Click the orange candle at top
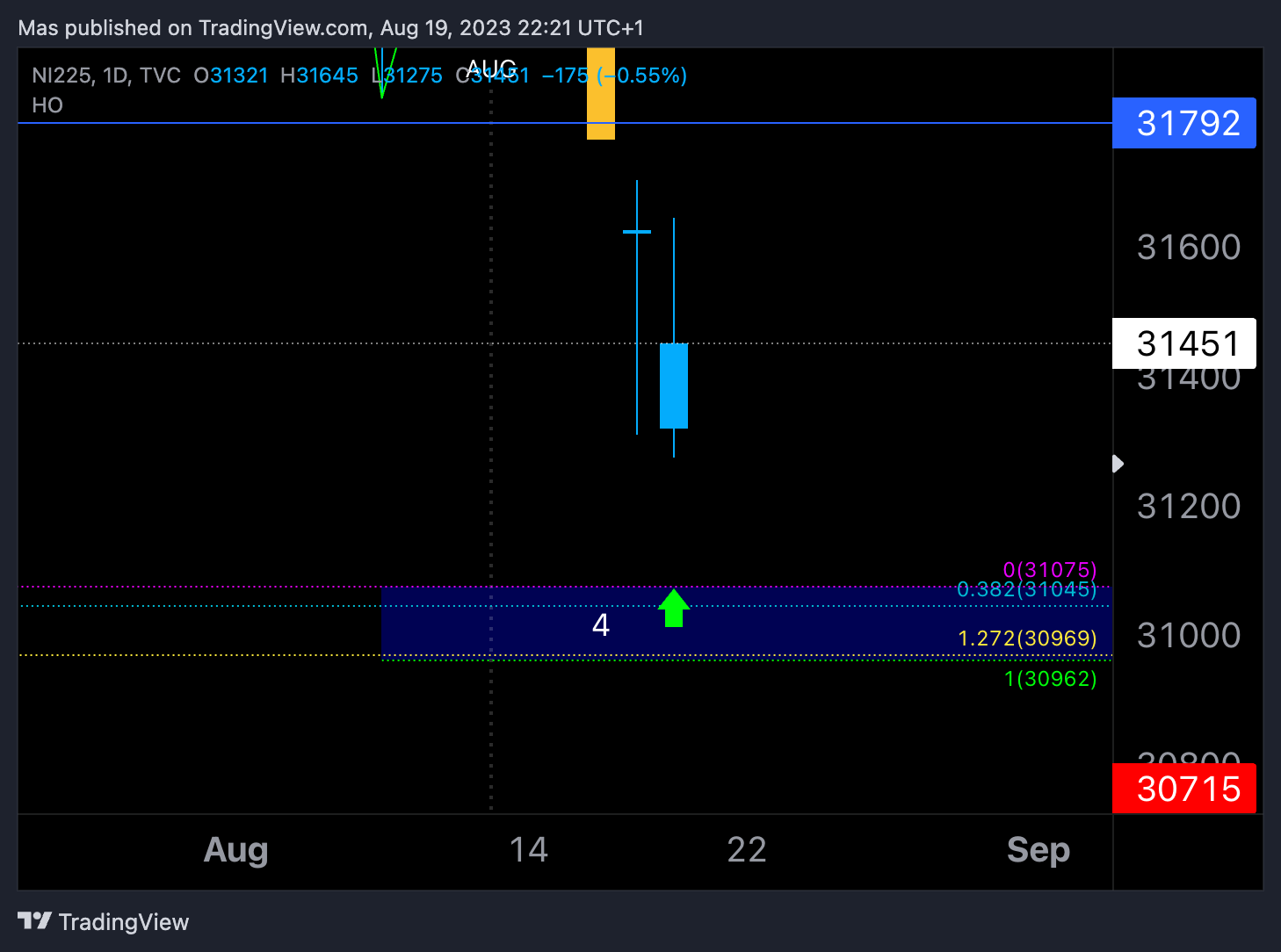 click(601, 94)
